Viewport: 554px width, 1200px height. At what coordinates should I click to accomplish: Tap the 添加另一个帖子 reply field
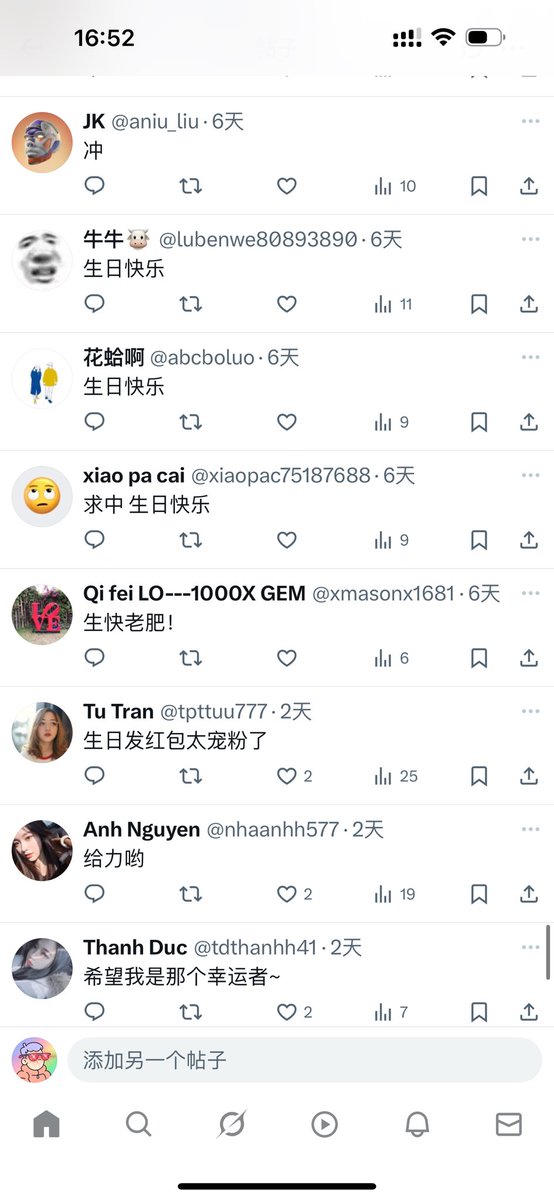coord(305,1060)
